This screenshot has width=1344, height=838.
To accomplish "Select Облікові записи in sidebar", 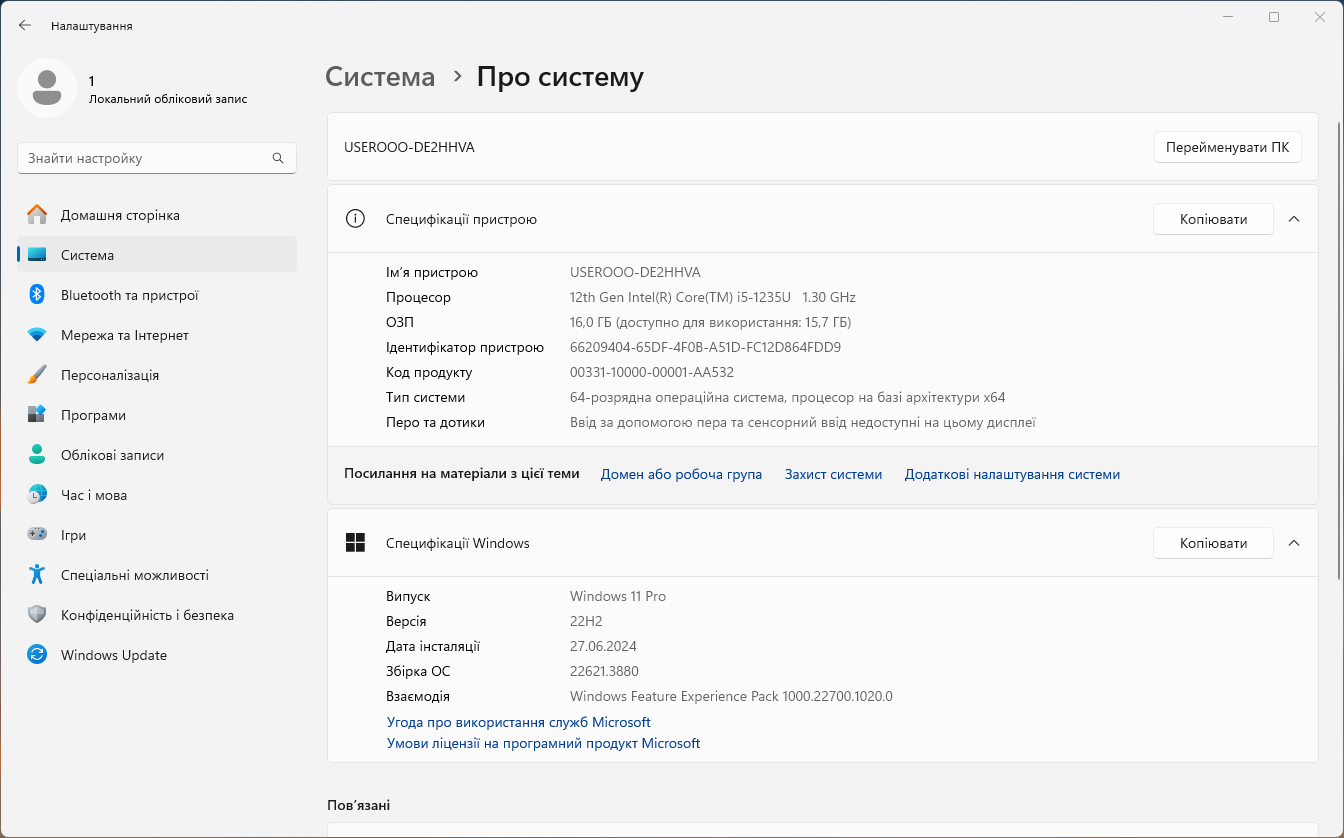I will click(x=157, y=455).
